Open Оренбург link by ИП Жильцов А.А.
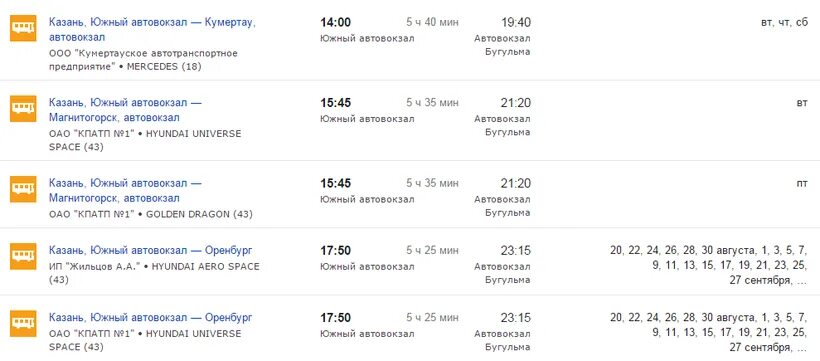This screenshot has width=820, height=361. coord(151,251)
